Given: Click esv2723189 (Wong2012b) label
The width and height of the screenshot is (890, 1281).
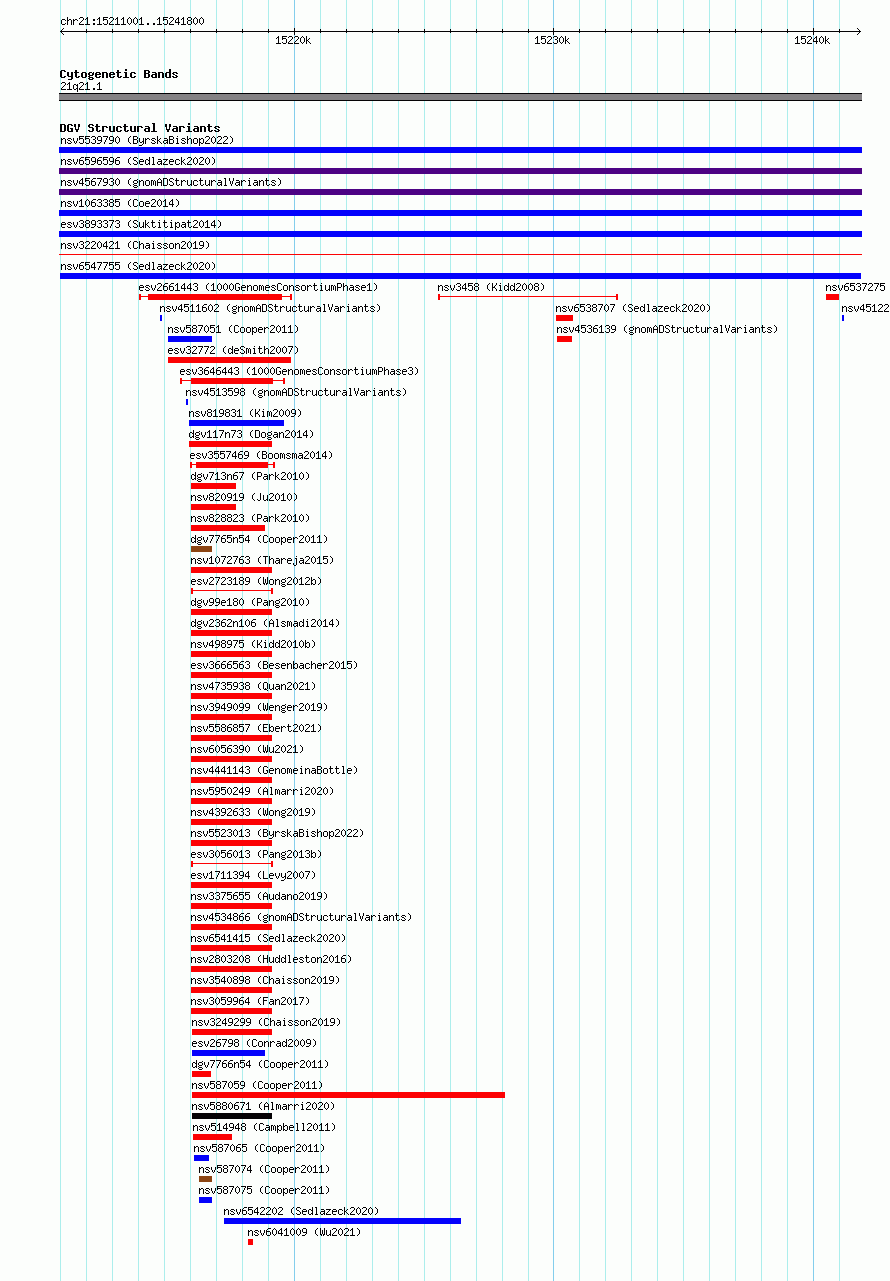Looking at the screenshot, I should (x=257, y=581).
